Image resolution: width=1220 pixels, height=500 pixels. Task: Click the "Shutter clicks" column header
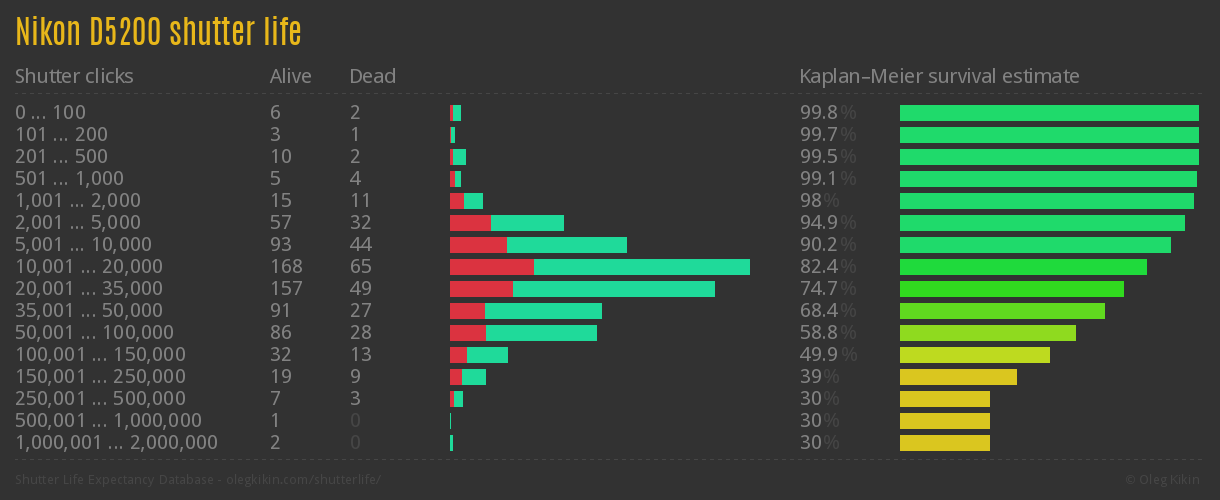pos(74,76)
